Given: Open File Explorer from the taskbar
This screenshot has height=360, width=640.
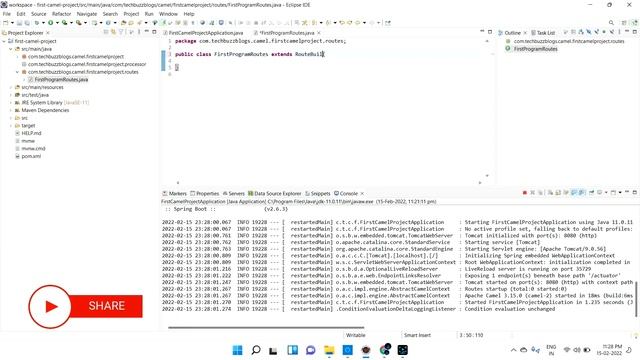Looking at the screenshot, I should pyautogui.click(x=329, y=350).
